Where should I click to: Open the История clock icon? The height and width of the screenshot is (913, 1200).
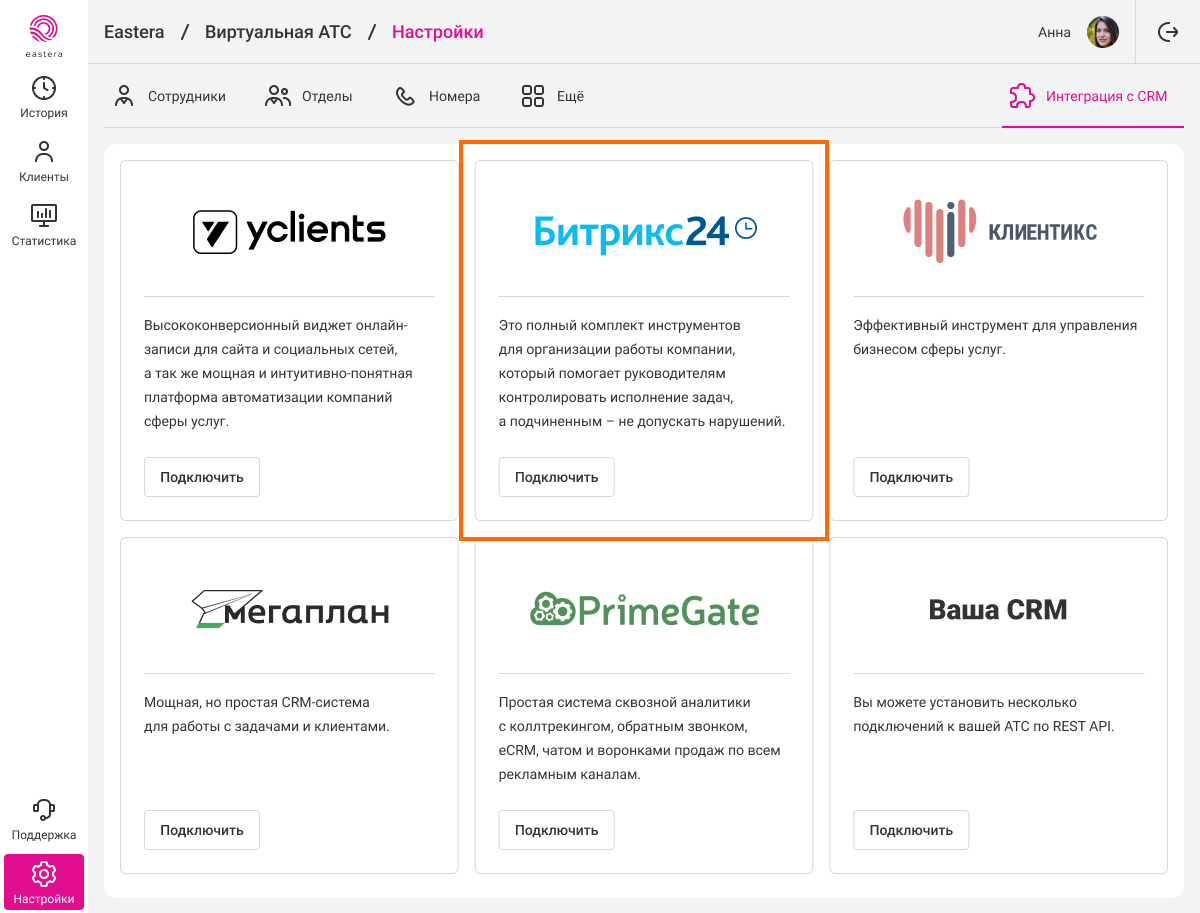tap(44, 88)
